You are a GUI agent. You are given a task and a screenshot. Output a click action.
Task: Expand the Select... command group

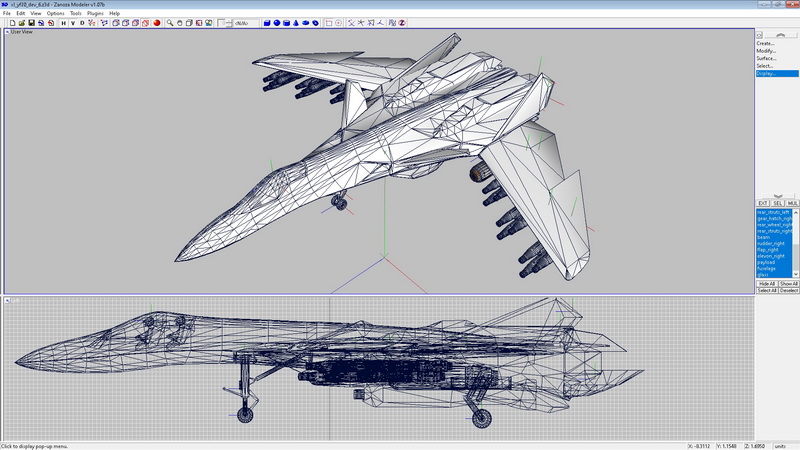pyautogui.click(x=764, y=66)
